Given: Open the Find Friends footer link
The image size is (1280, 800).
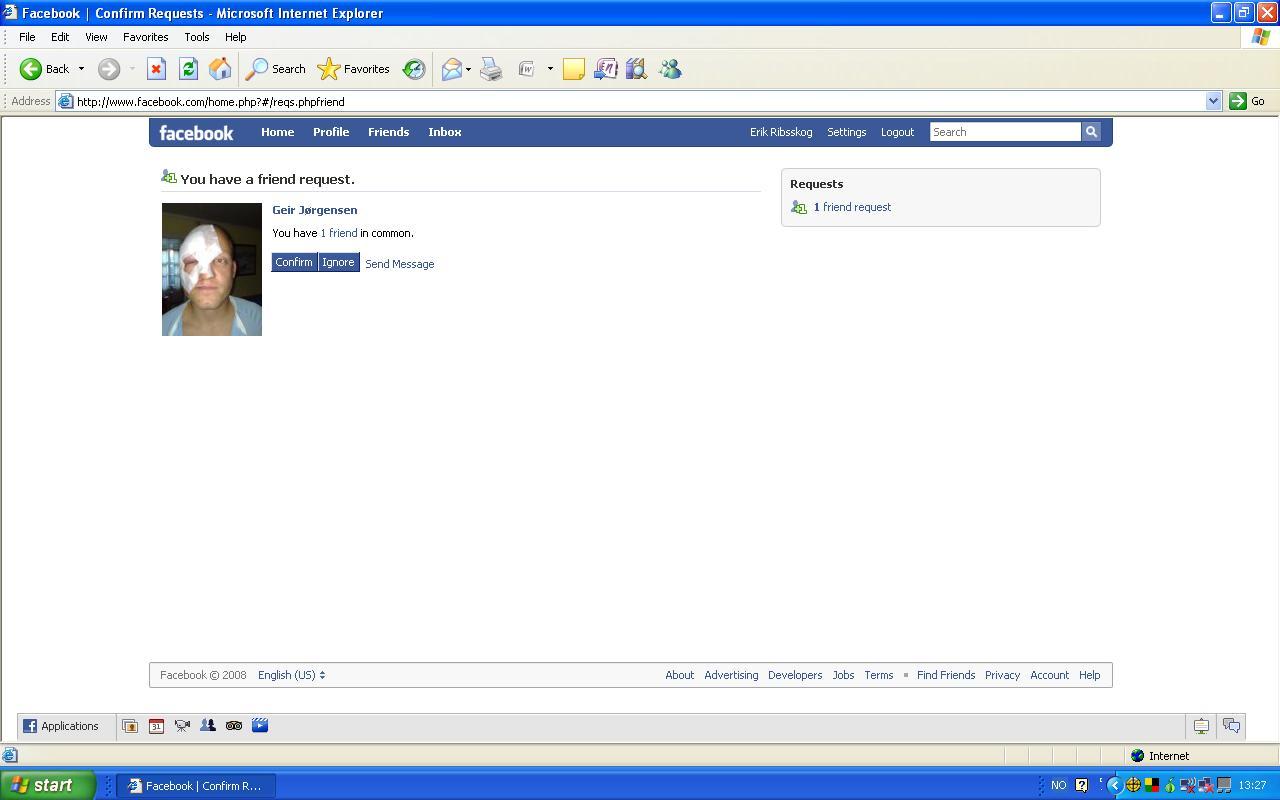Looking at the screenshot, I should (945, 675).
